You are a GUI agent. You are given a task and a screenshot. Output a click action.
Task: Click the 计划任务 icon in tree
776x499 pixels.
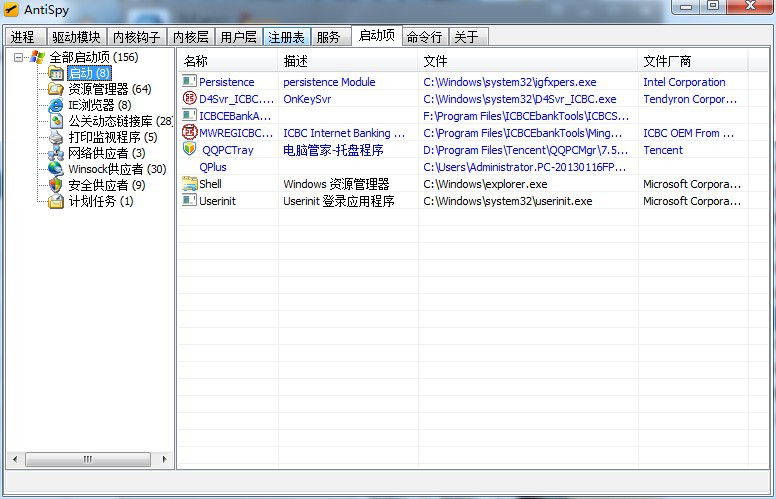pyautogui.click(x=57, y=201)
